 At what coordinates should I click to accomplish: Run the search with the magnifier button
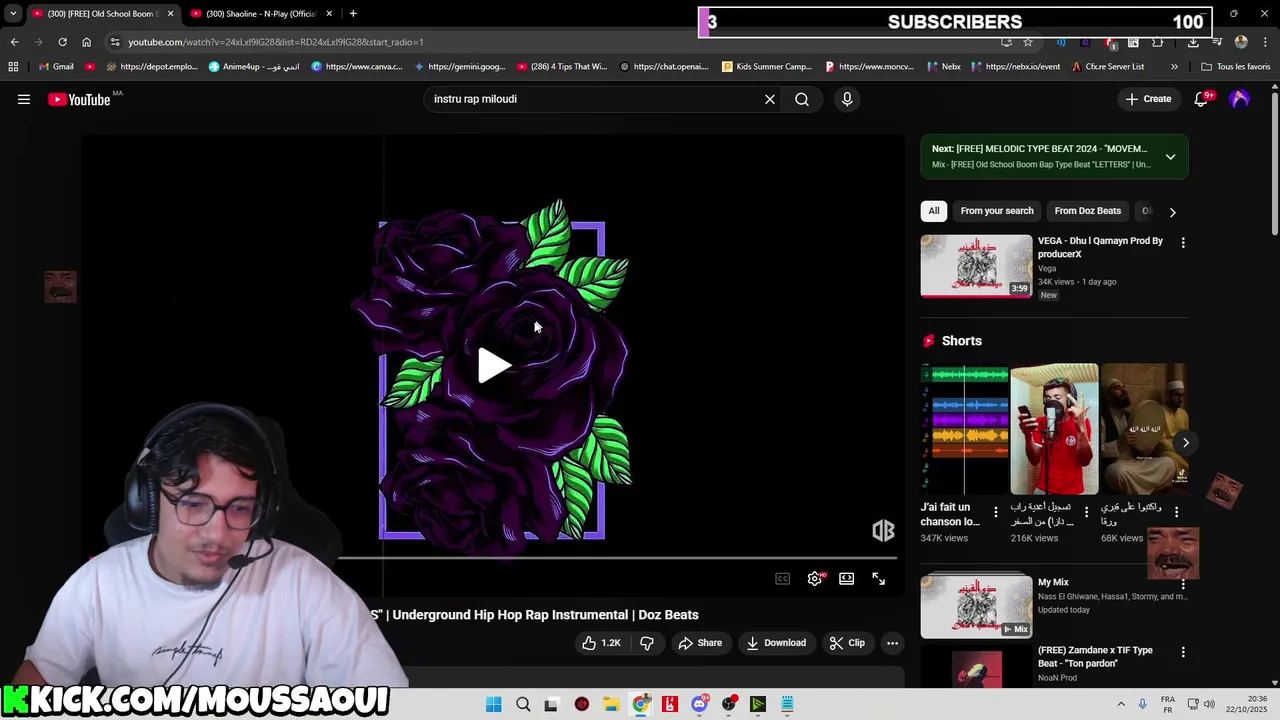tap(802, 99)
